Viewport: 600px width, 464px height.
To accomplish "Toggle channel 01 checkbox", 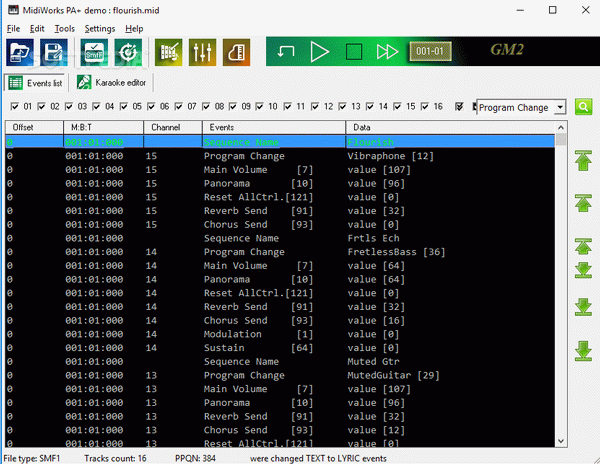I will (x=15, y=106).
